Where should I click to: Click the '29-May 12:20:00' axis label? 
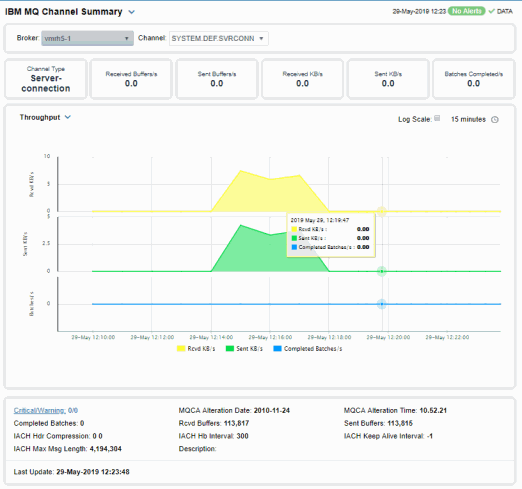(388, 337)
